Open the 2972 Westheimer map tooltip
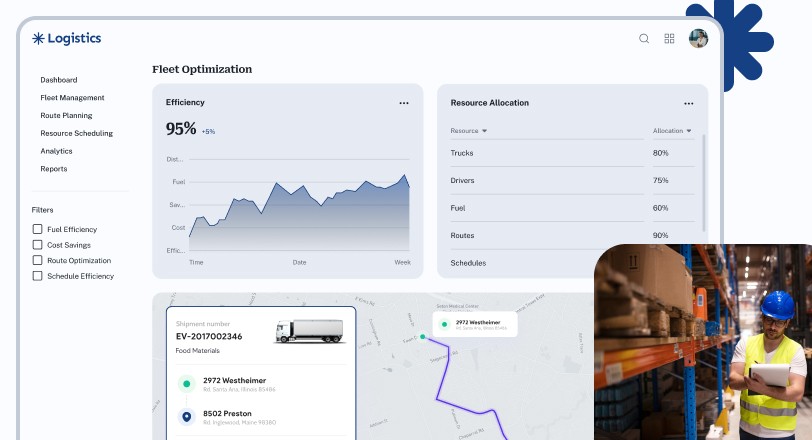Screen dimensions: 812x440 click(x=475, y=325)
